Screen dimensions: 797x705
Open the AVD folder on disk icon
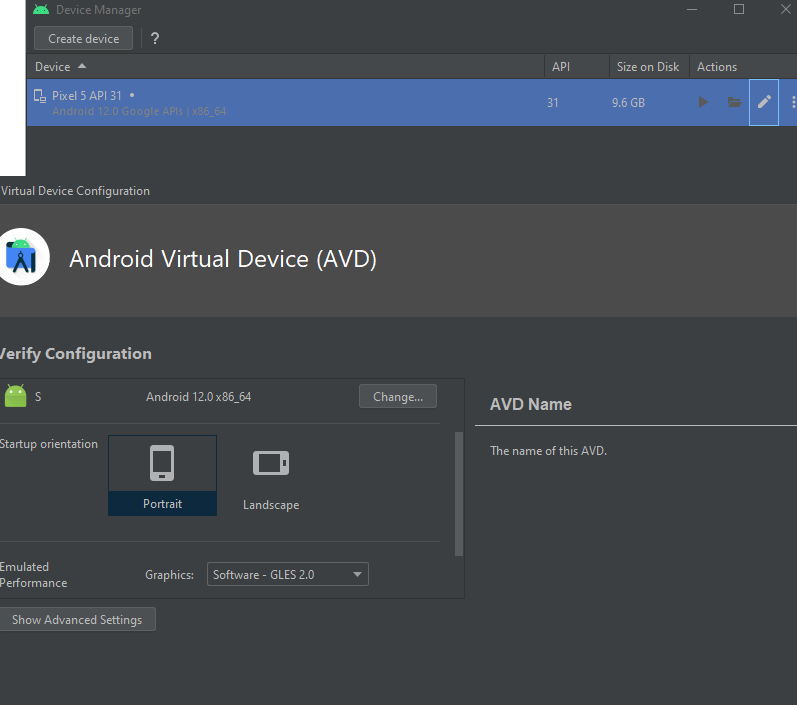click(734, 102)
